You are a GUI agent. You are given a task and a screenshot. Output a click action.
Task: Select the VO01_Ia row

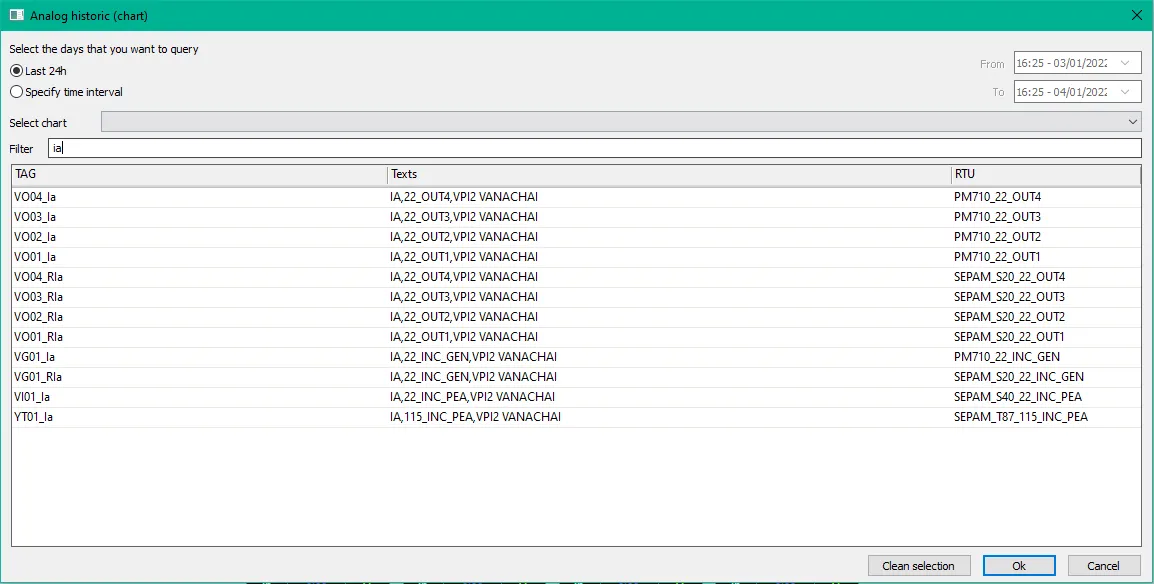[576, 257]
